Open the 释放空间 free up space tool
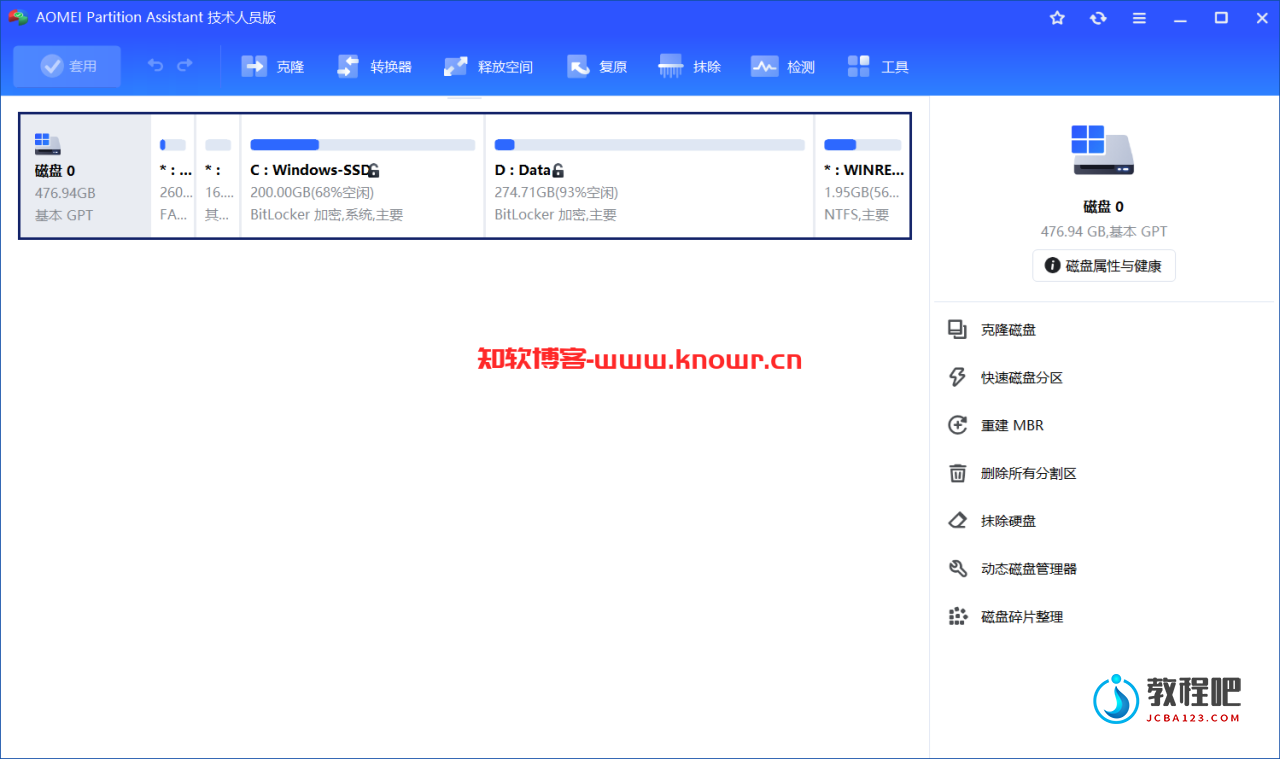The height and width of the screenshot is (759, 1280). (488, 67)
